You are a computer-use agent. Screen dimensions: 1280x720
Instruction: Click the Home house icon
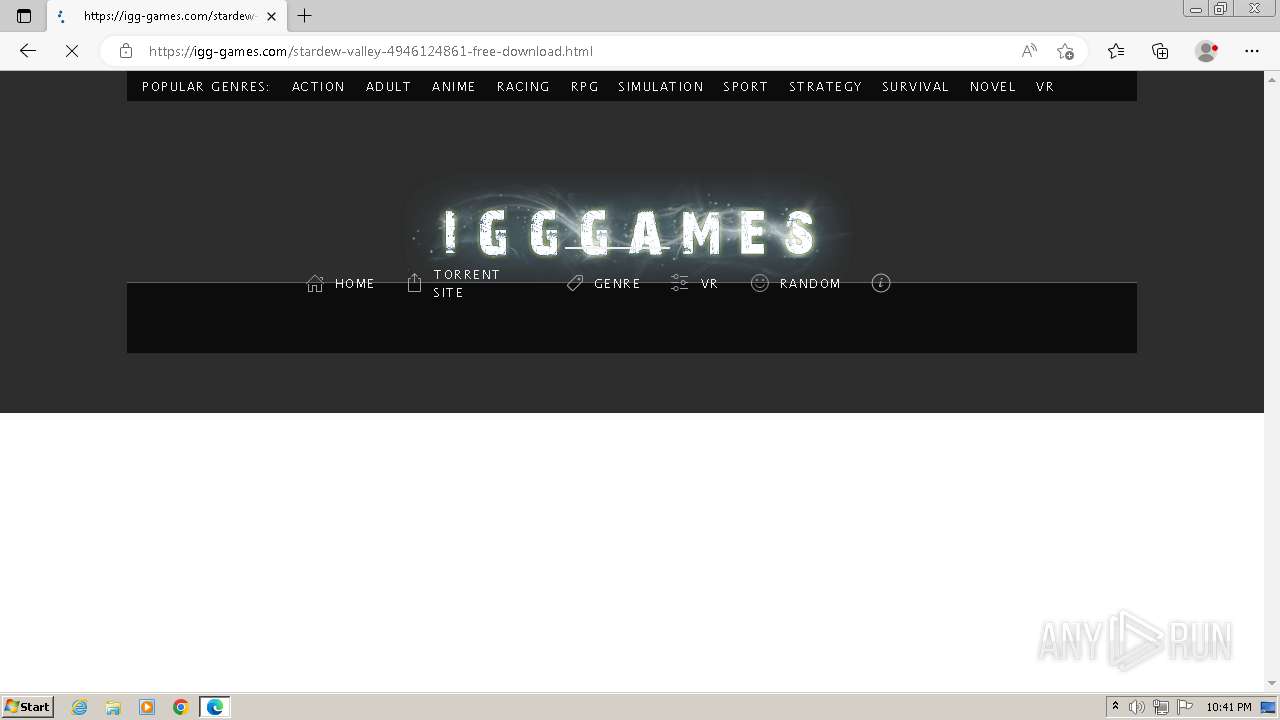pos(315,284)
